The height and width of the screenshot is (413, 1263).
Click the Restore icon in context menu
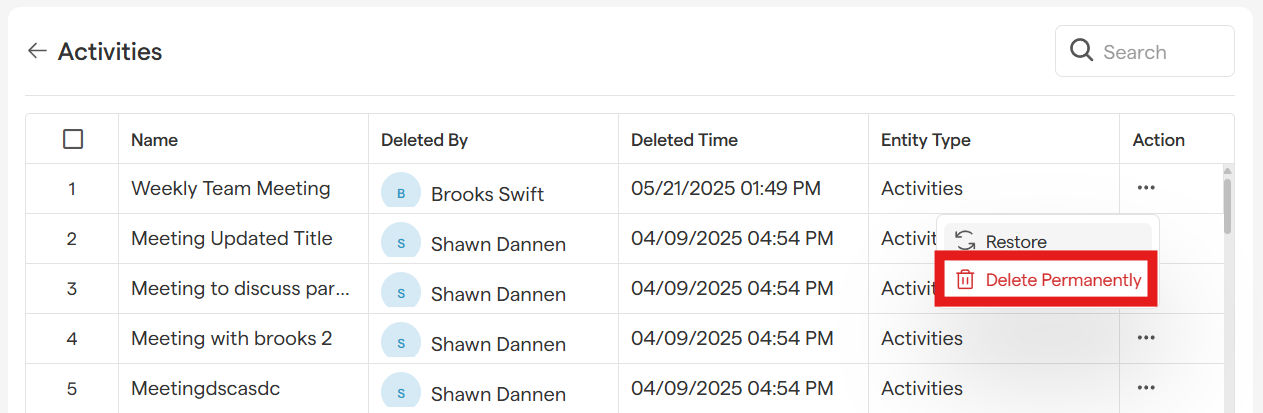pyautogui.click(x=965, y=241)
